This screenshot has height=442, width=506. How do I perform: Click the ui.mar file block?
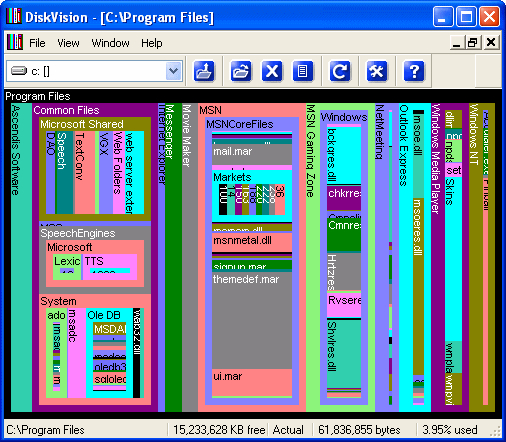click(252, 382)
